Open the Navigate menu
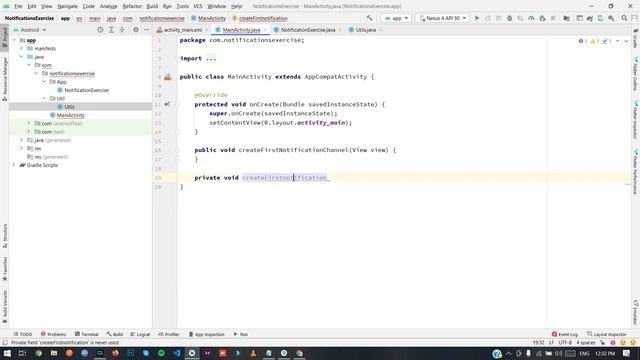640x360 pixels. tap(67, 6)
